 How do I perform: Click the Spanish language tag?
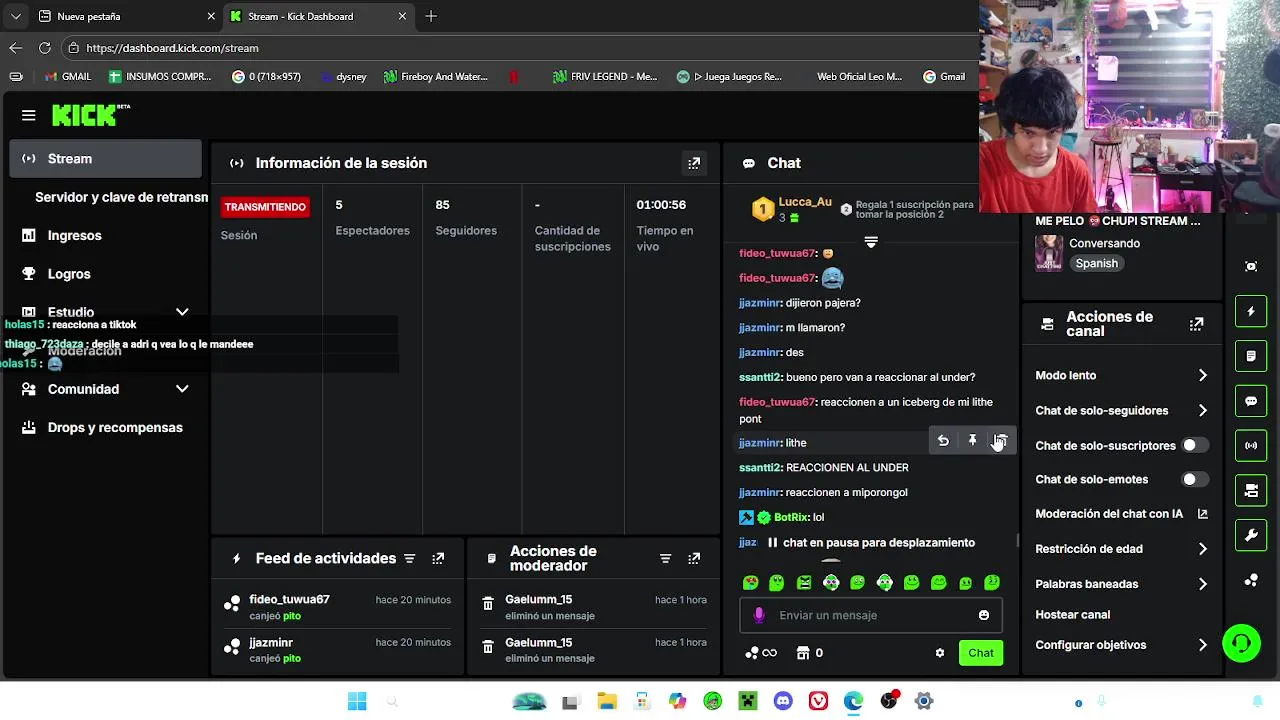tap(1096, 264)
